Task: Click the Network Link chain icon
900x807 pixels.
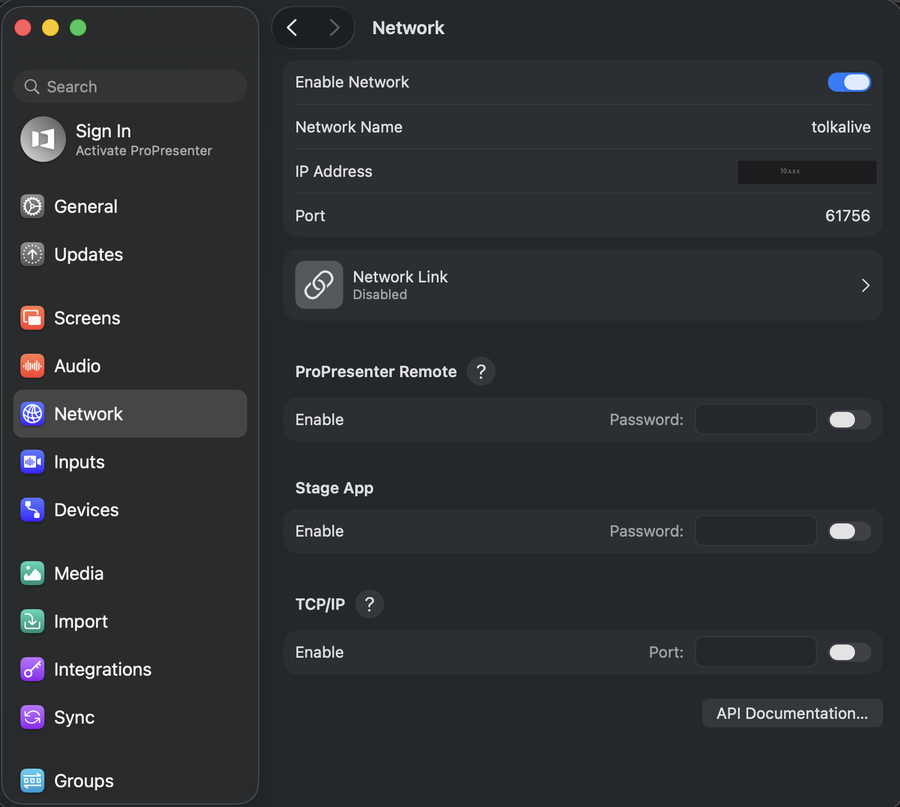Action: click(319, 285)
